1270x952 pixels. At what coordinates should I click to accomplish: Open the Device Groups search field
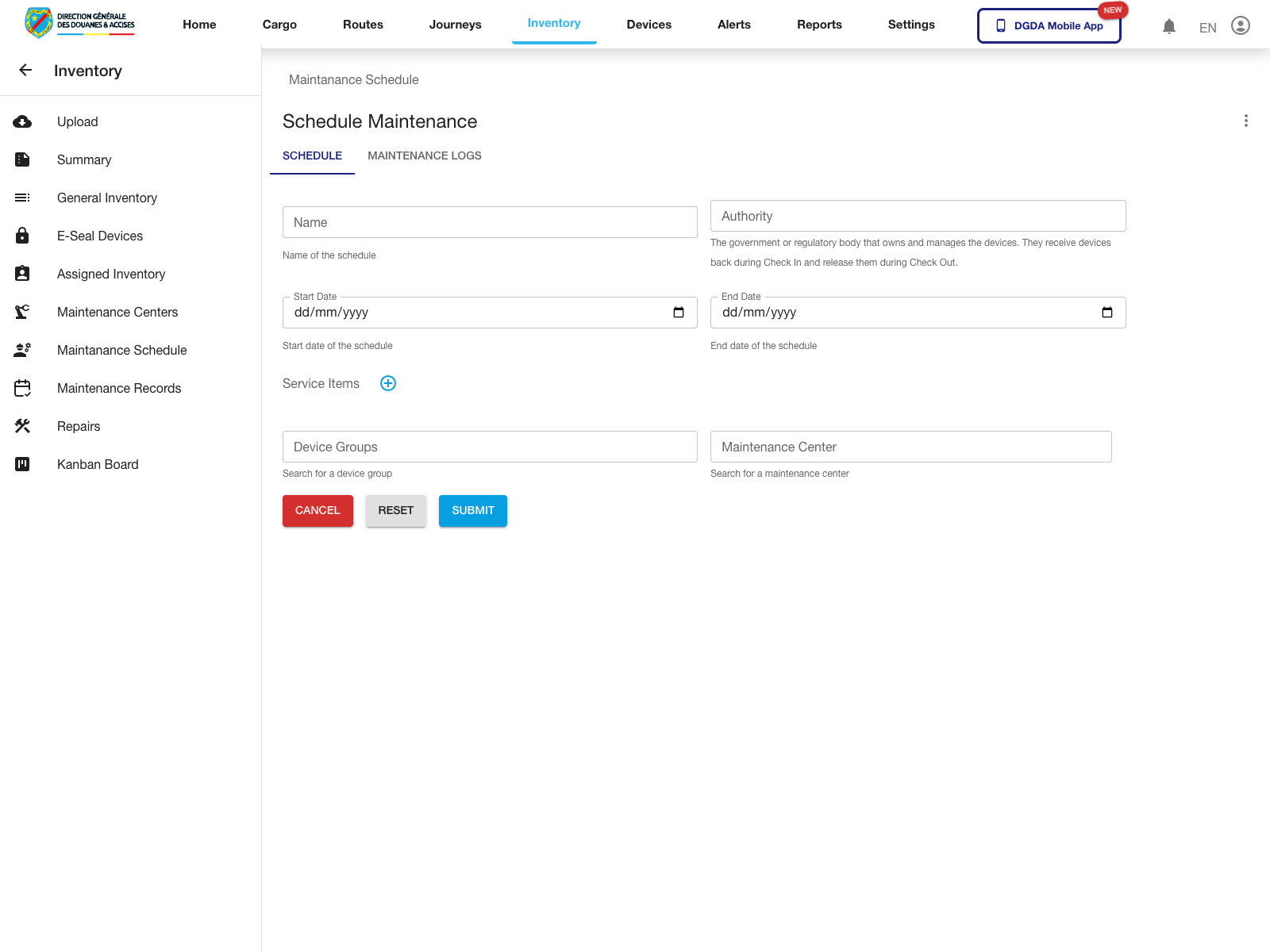[489, 447]
